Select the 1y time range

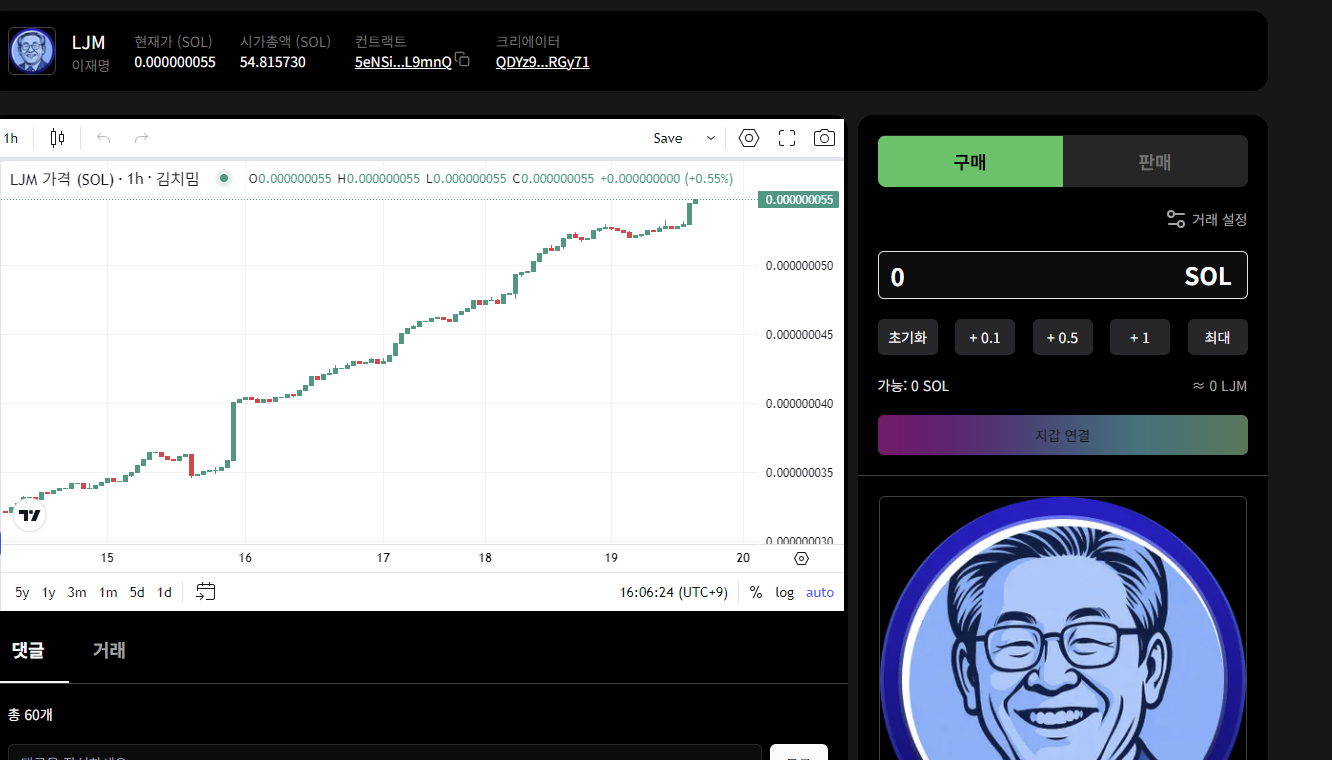pyautogui.click(x=48, y=592)
